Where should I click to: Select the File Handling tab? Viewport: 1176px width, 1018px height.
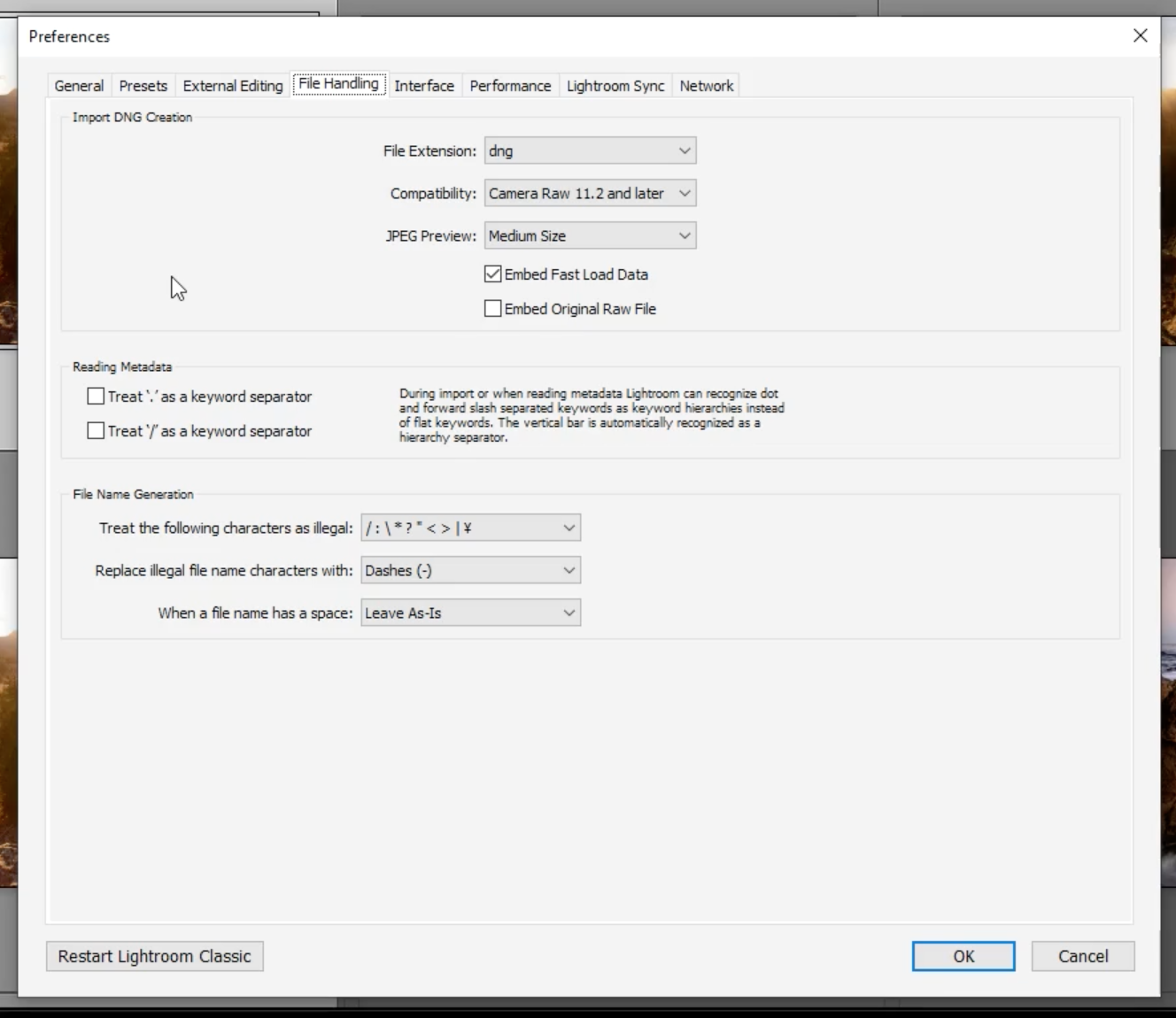coord(338,83)
